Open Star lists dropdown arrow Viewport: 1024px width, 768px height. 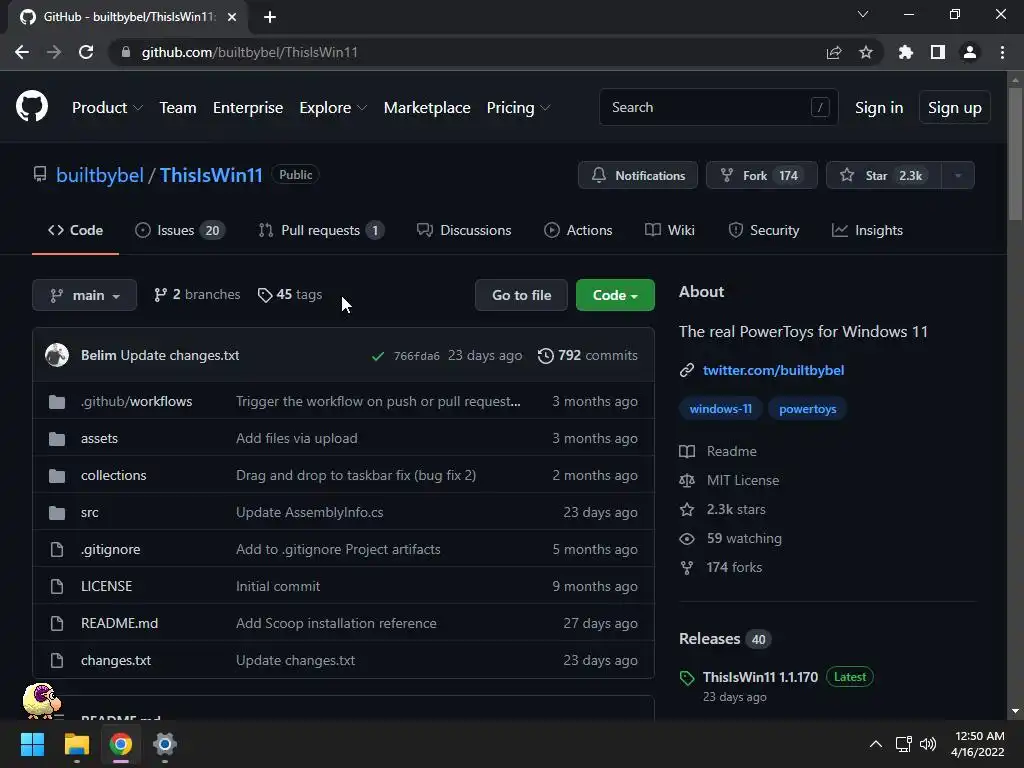coord(958,175)
